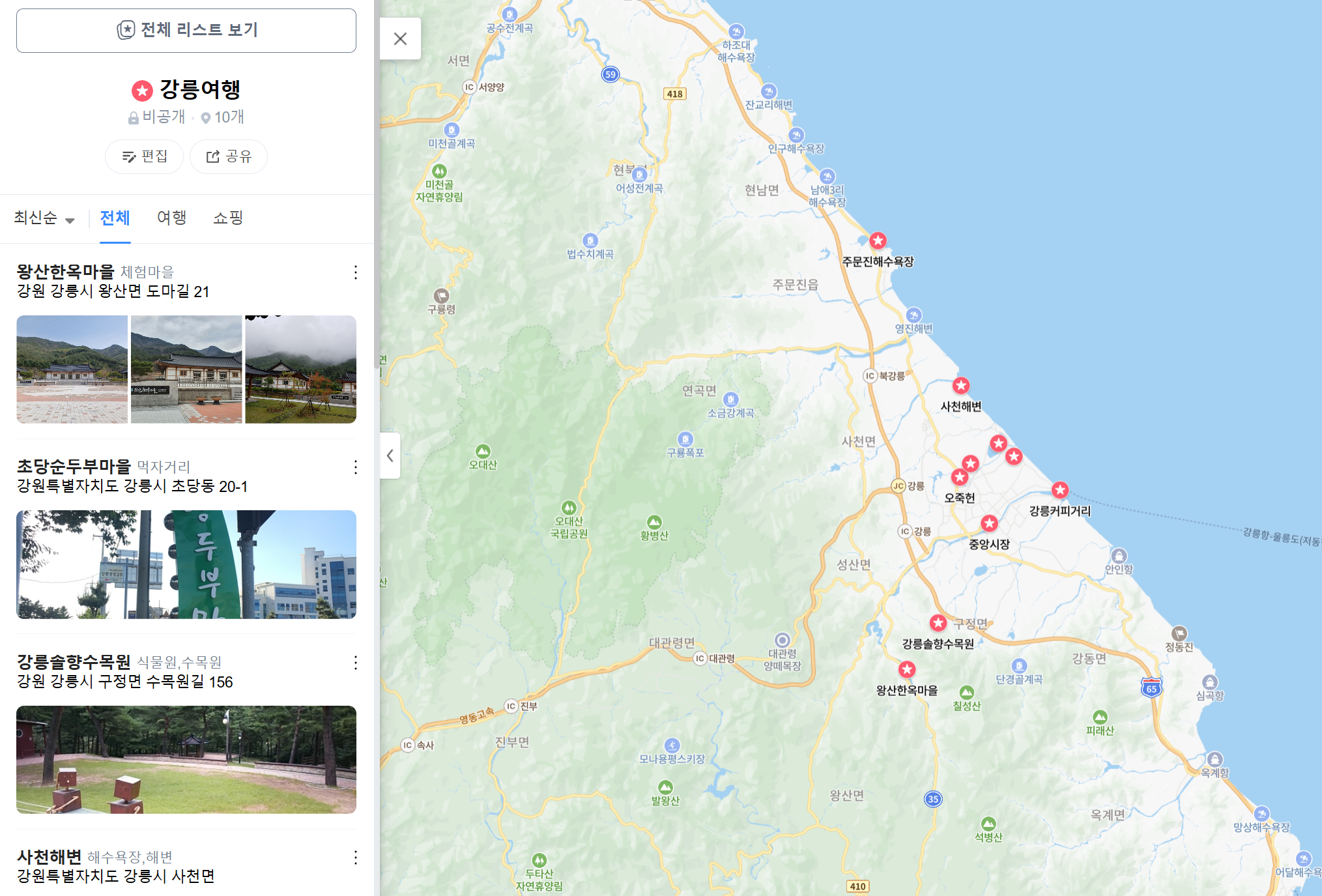The width and height of the screenshot is (1322, 896).
Task: Click the 옥계항 port icon
Action: click(x=1214, y=759)
